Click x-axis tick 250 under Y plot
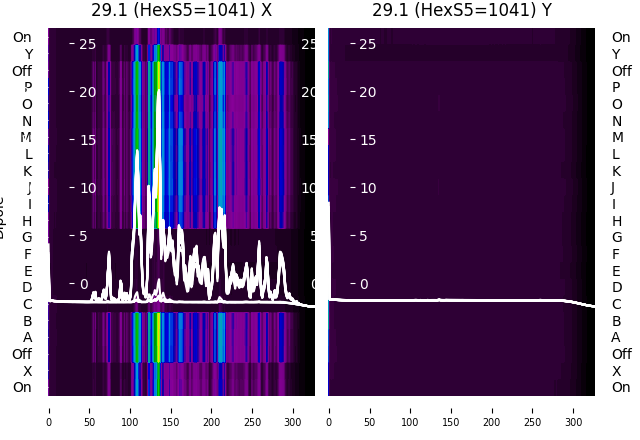640x440 pixels. click(532, 409)
